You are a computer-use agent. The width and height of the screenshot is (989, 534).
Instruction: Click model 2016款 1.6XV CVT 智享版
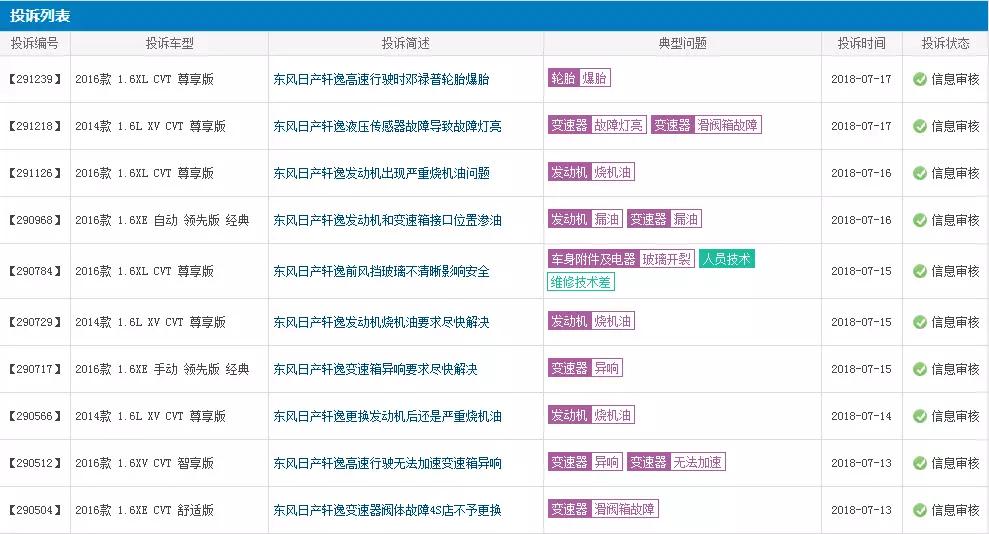[144, 463]
